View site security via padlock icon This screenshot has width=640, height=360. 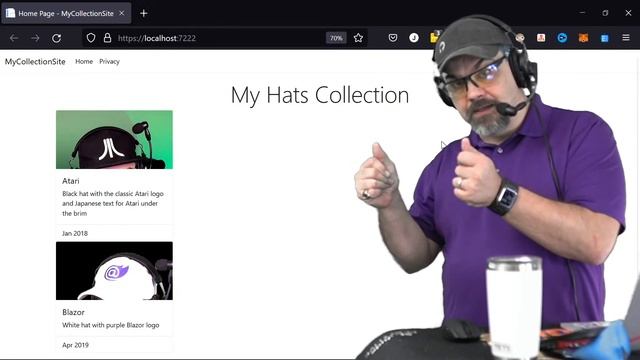pyautogui.click(x=107, y=38)
